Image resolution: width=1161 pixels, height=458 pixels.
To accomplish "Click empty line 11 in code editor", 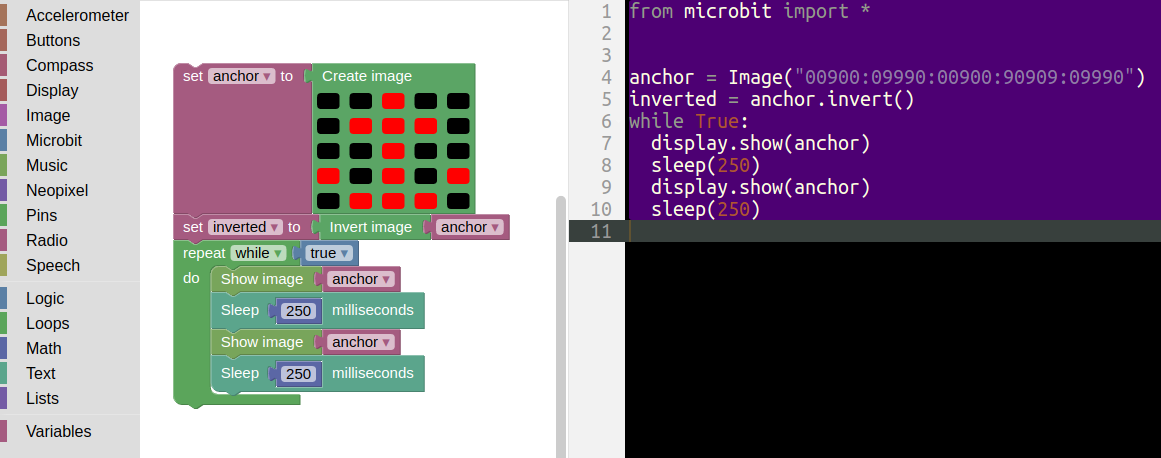I will coord(890,231).
